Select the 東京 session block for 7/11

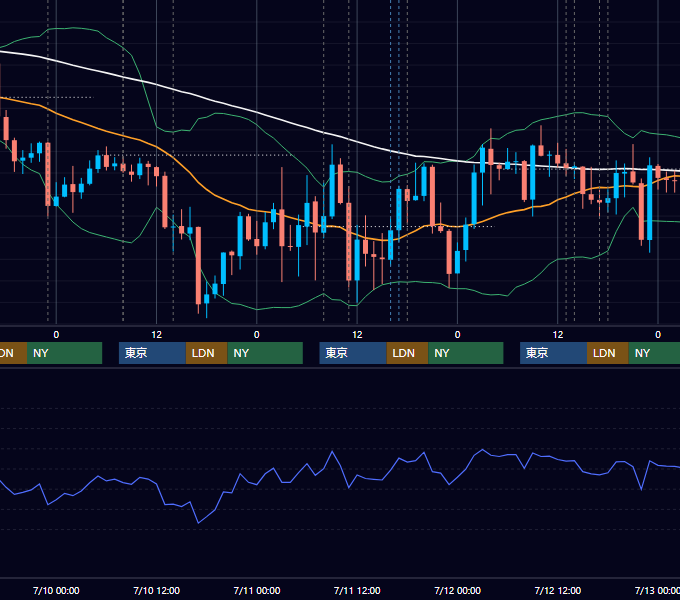pos(353,353)
